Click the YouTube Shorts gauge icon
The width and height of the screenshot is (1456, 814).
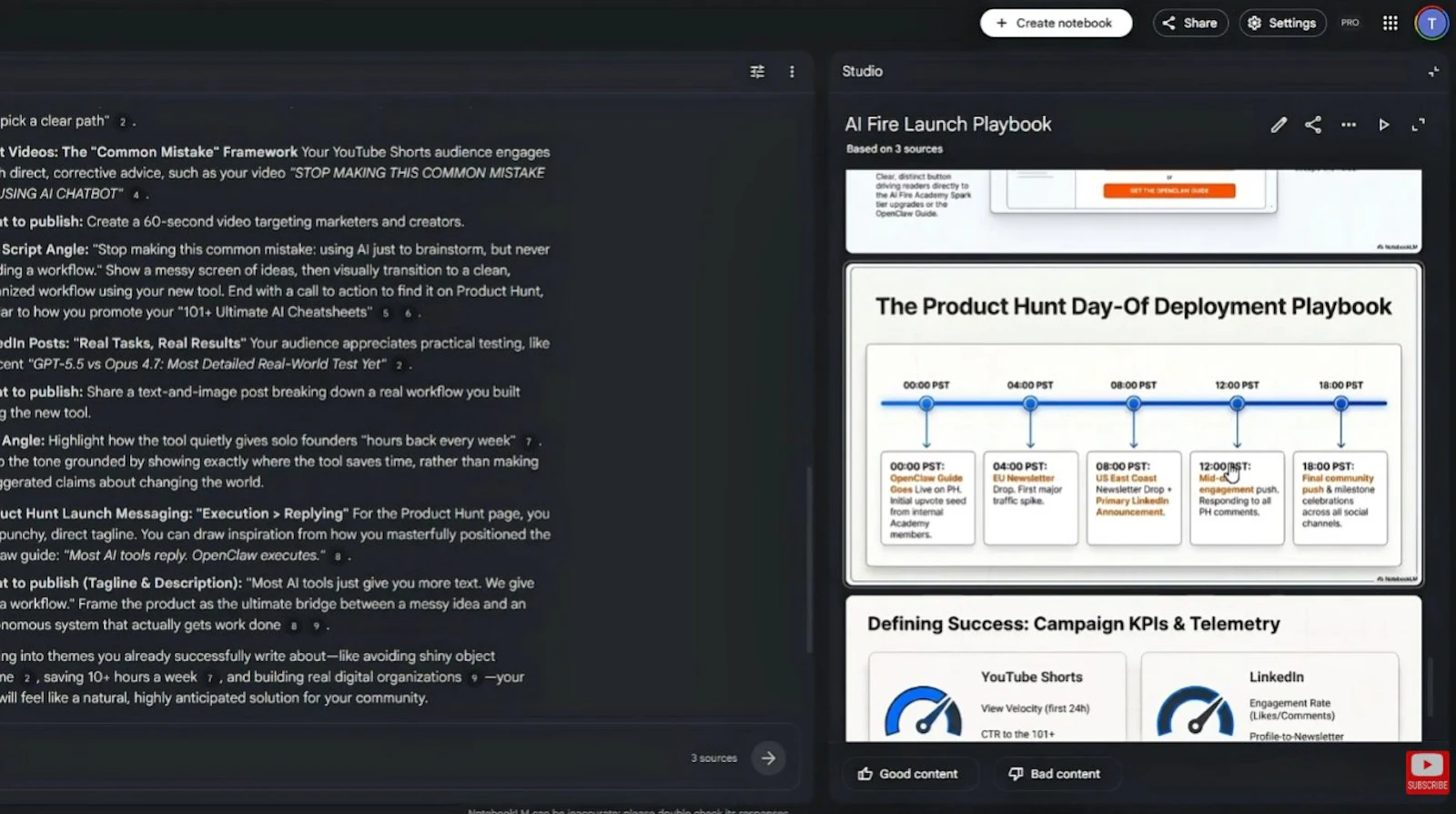923,711
